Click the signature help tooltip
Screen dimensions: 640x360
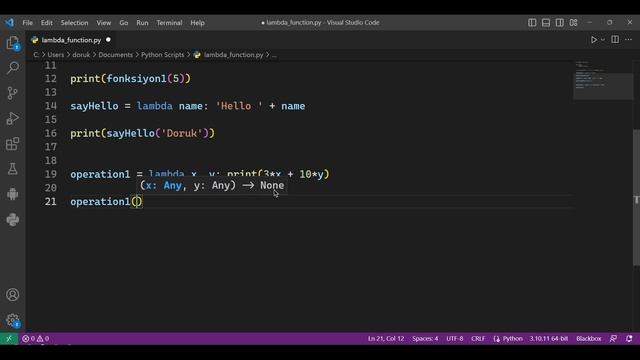[211, 185]
